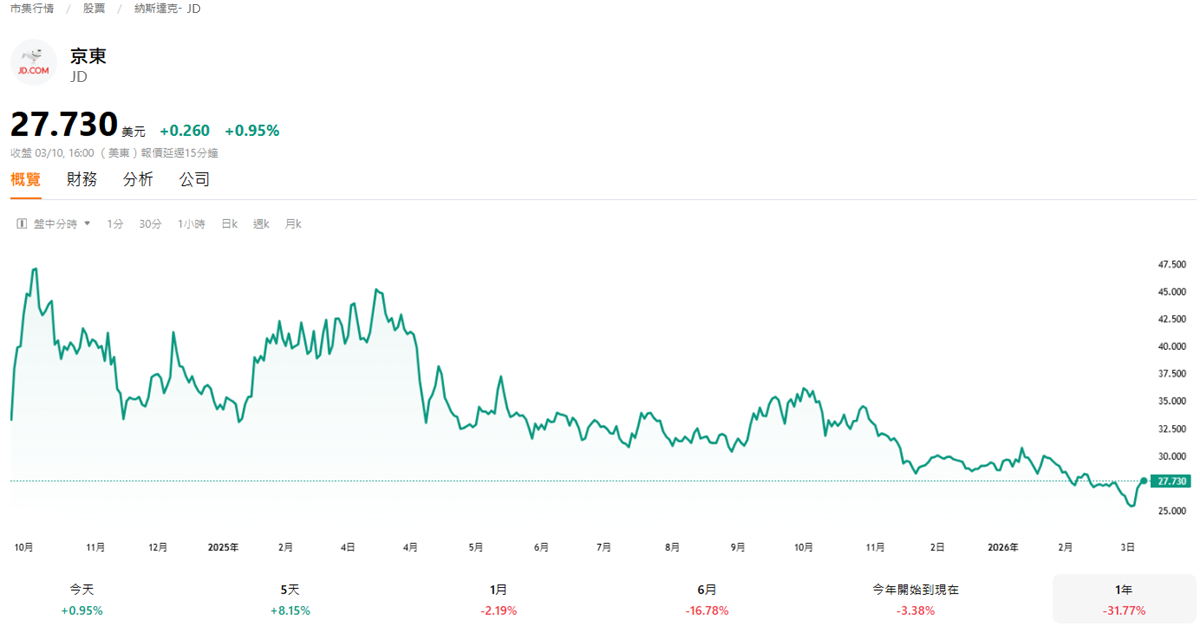Select the 30分 chart interval
The image size is (1200, 626).
(150, 224)
